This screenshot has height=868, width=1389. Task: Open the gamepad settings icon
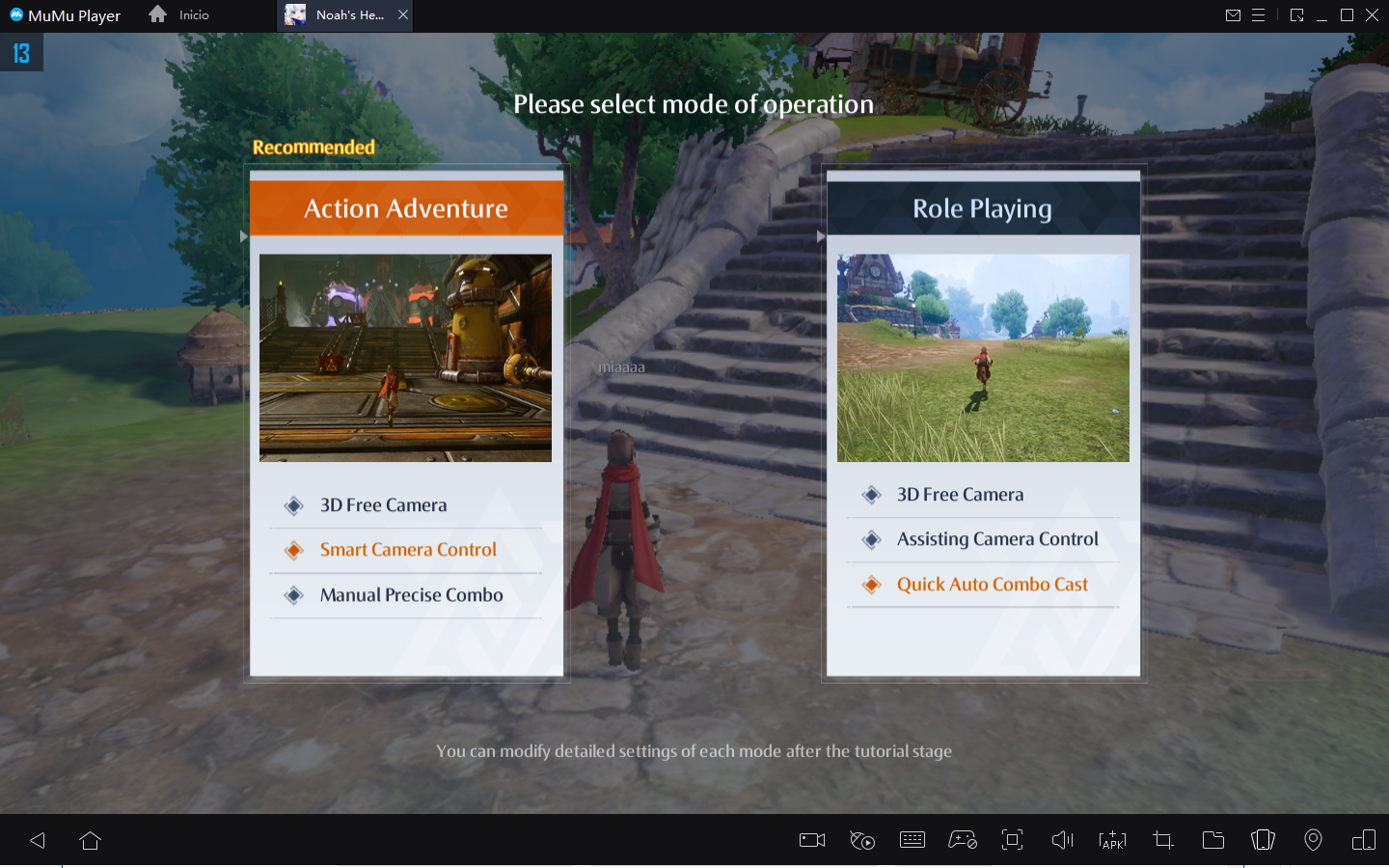coord(963,840)
